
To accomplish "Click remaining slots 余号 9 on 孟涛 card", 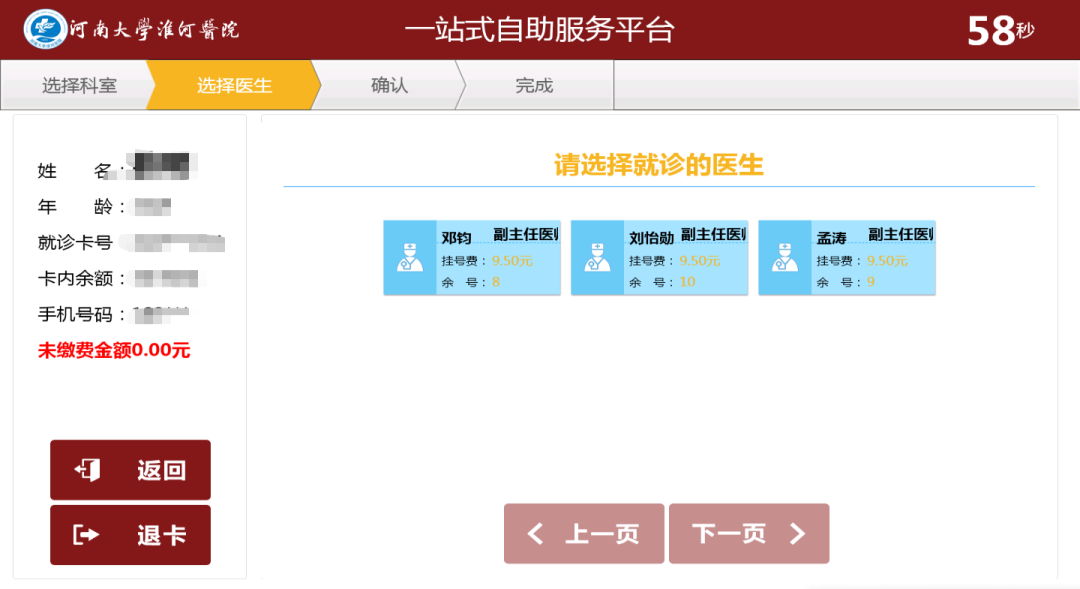I will 846,282.
